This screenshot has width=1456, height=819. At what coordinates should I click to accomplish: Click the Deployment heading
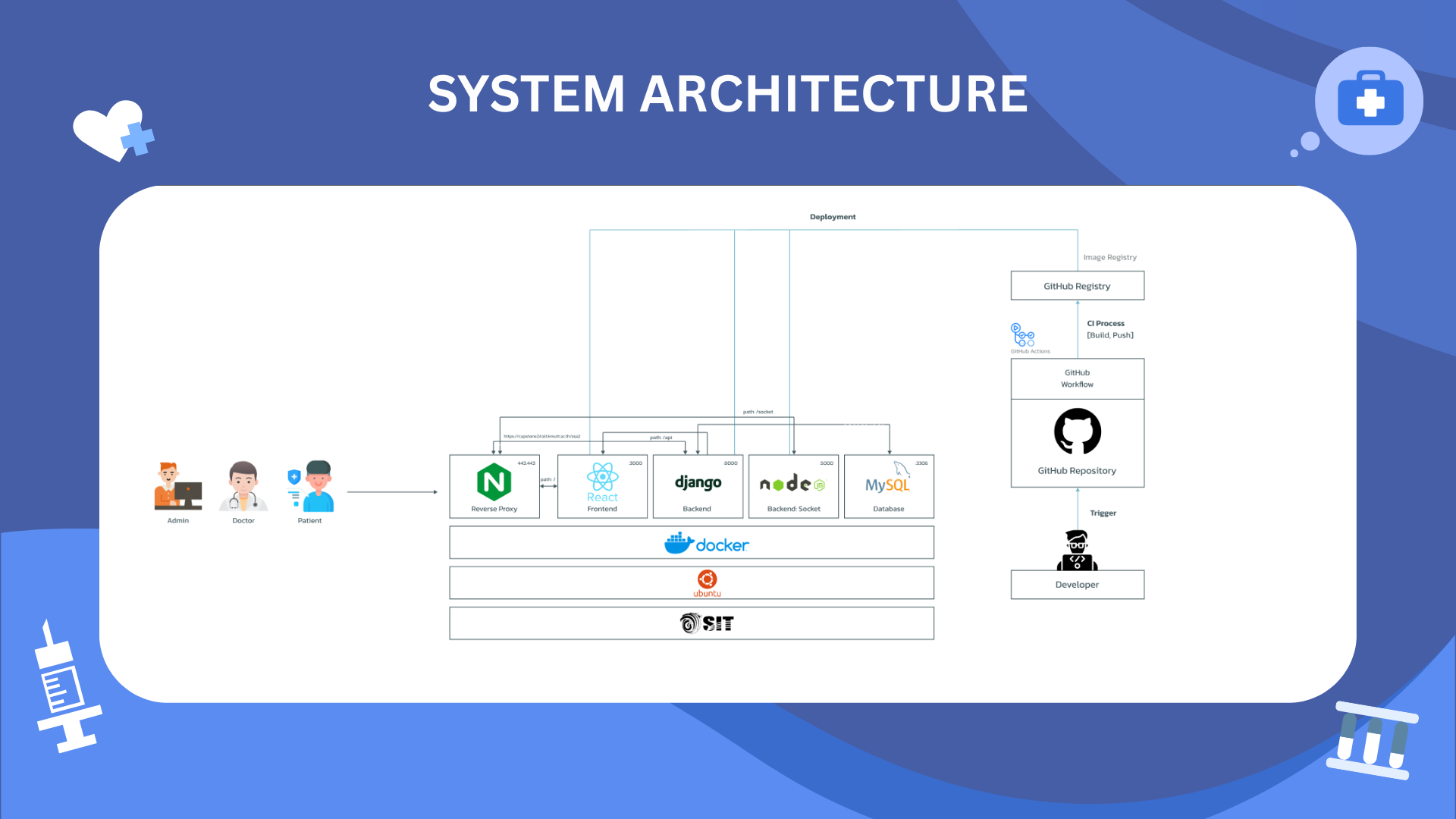click(x=833, y=217)
